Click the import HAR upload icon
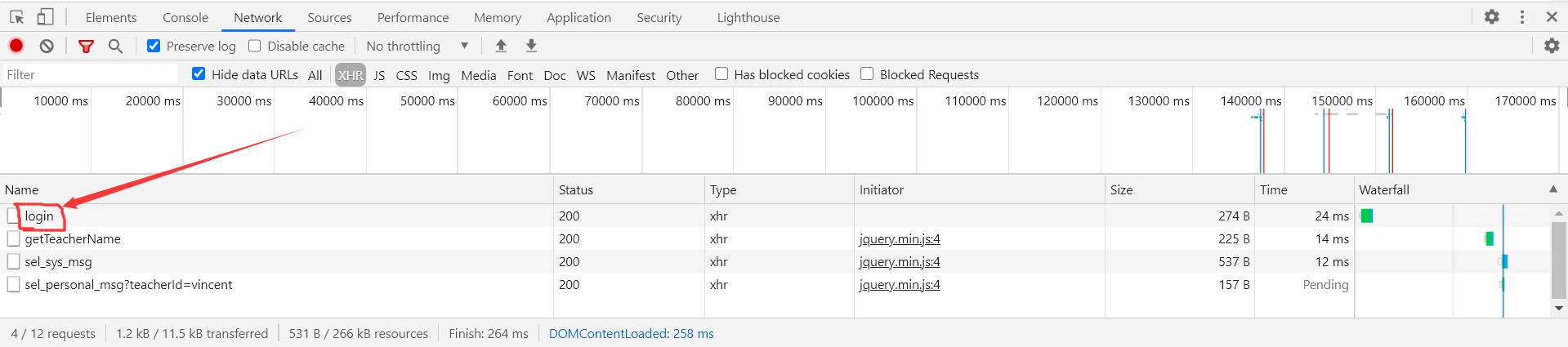 pyautogui.click(x=501, y=46)
